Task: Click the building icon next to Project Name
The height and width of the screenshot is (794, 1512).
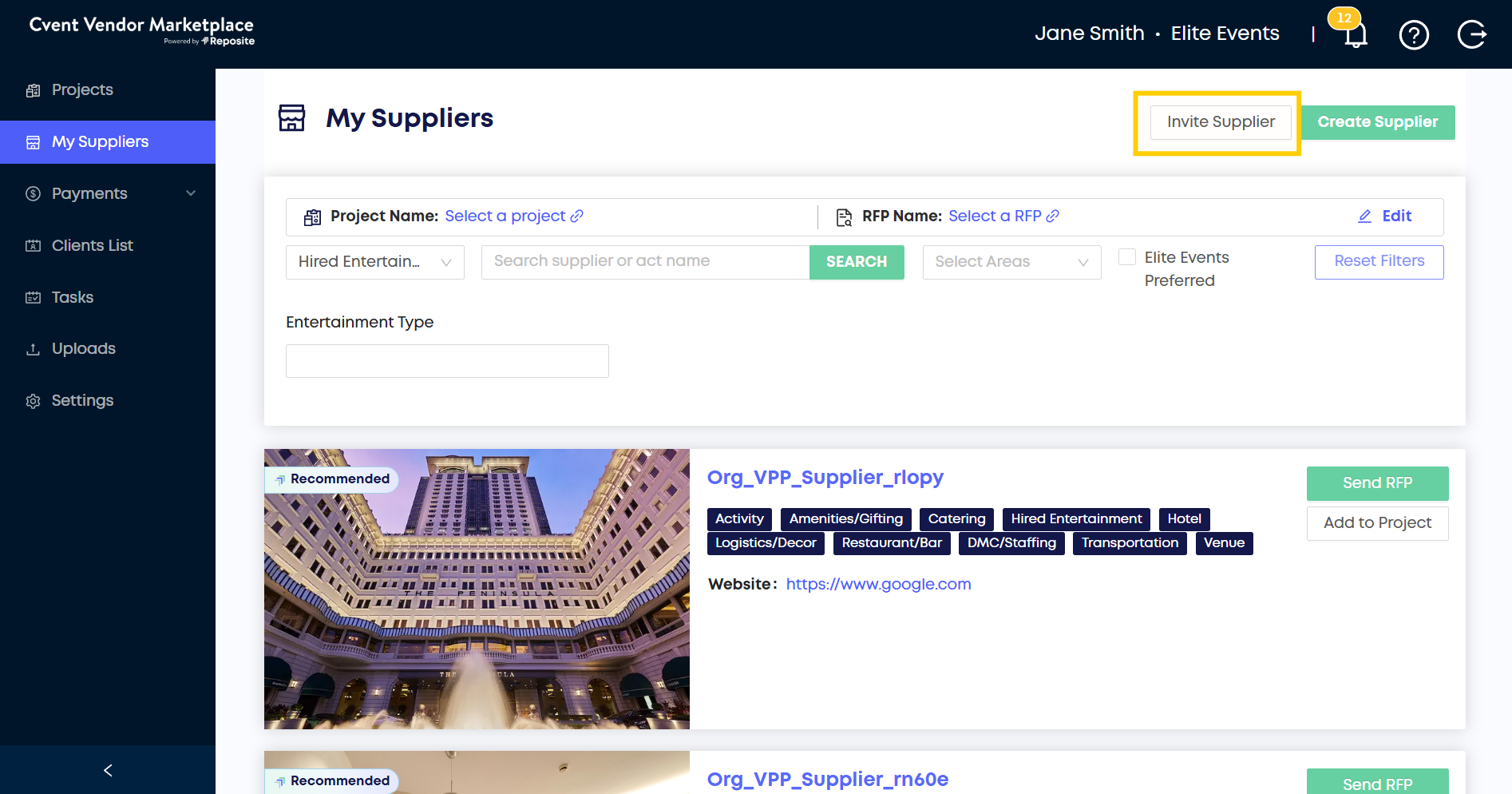Action: click(312, 217)
